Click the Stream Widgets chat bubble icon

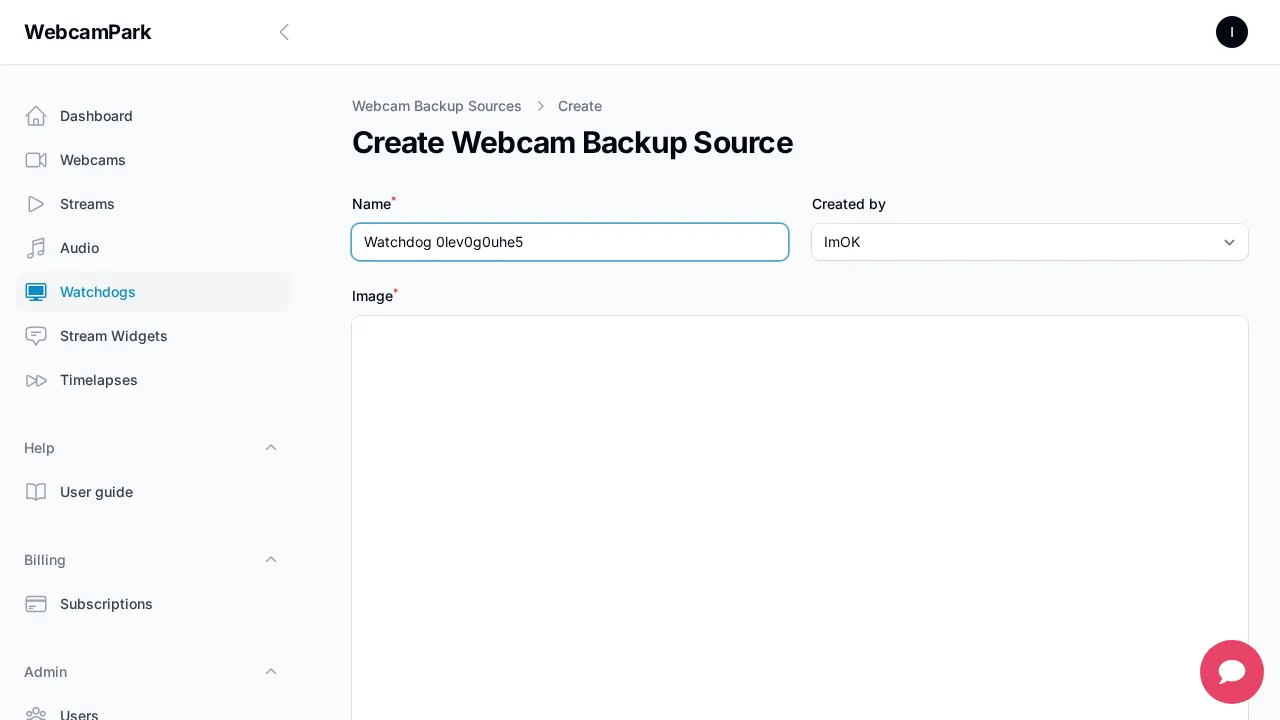coord(36,336)
